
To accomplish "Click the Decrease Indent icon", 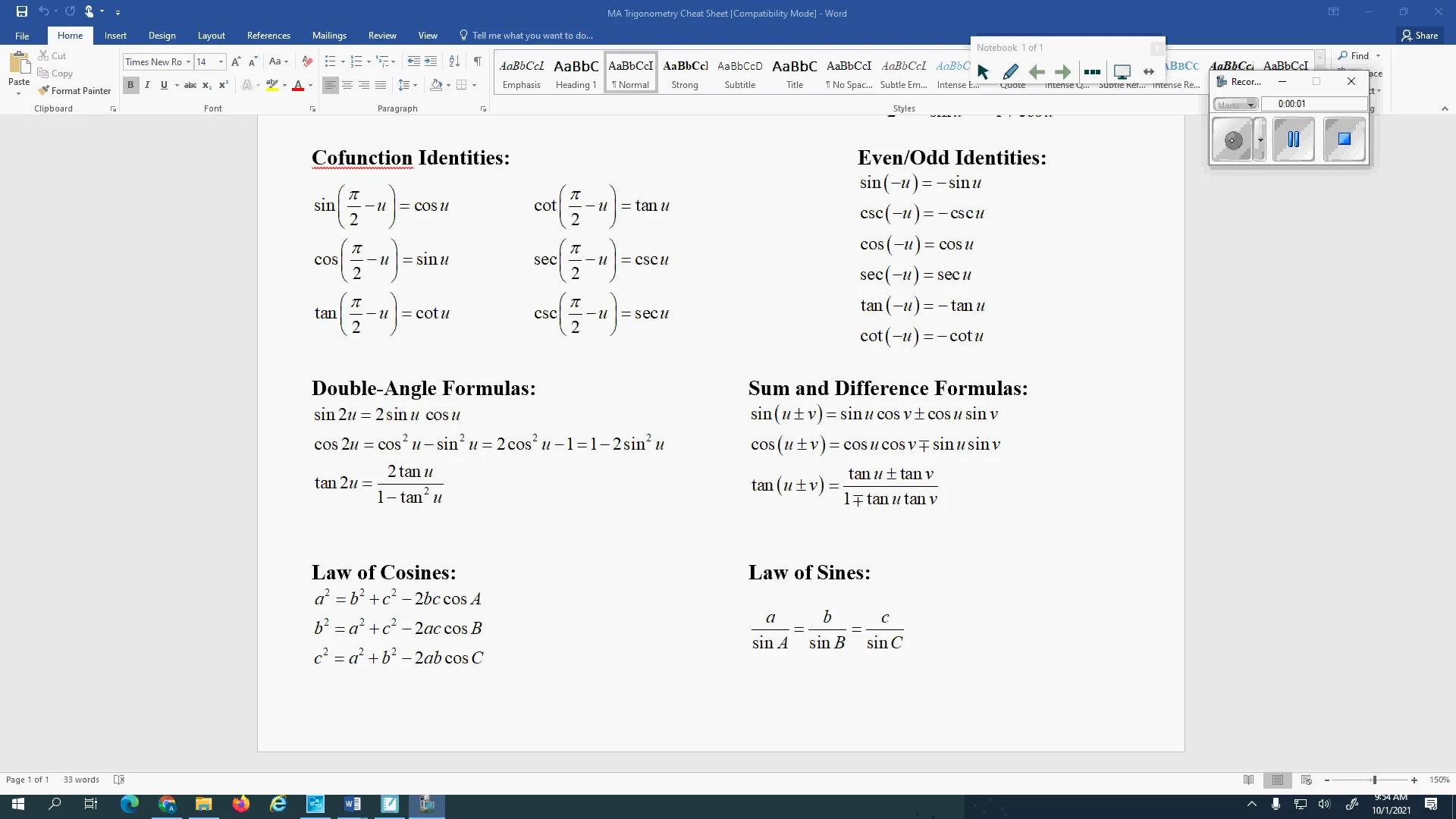I will [413, 61].
